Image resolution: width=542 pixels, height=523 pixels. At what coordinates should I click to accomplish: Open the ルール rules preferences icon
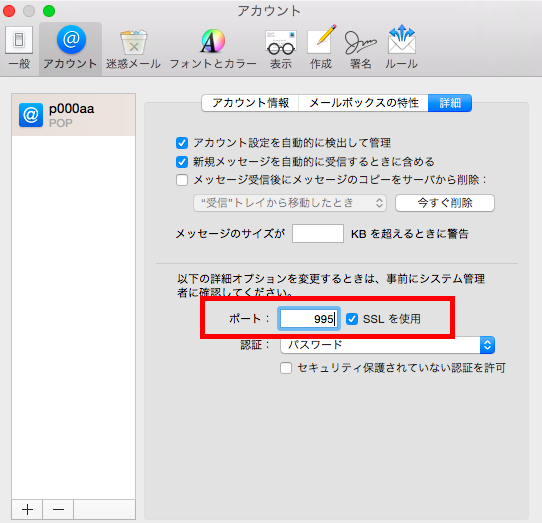[401, 48]
